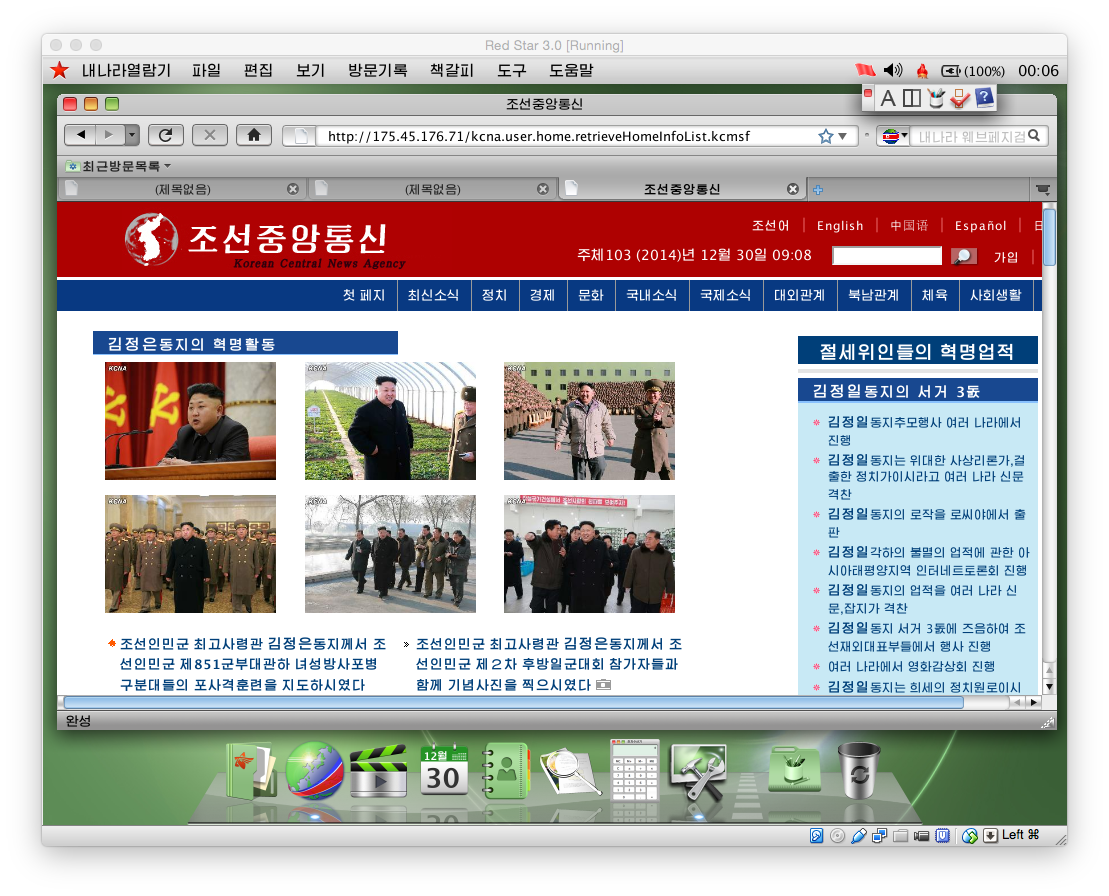Click the greenhouse photo thumbnail
The width and height of the screenshot is (1109, 896).
click(390, 421)
